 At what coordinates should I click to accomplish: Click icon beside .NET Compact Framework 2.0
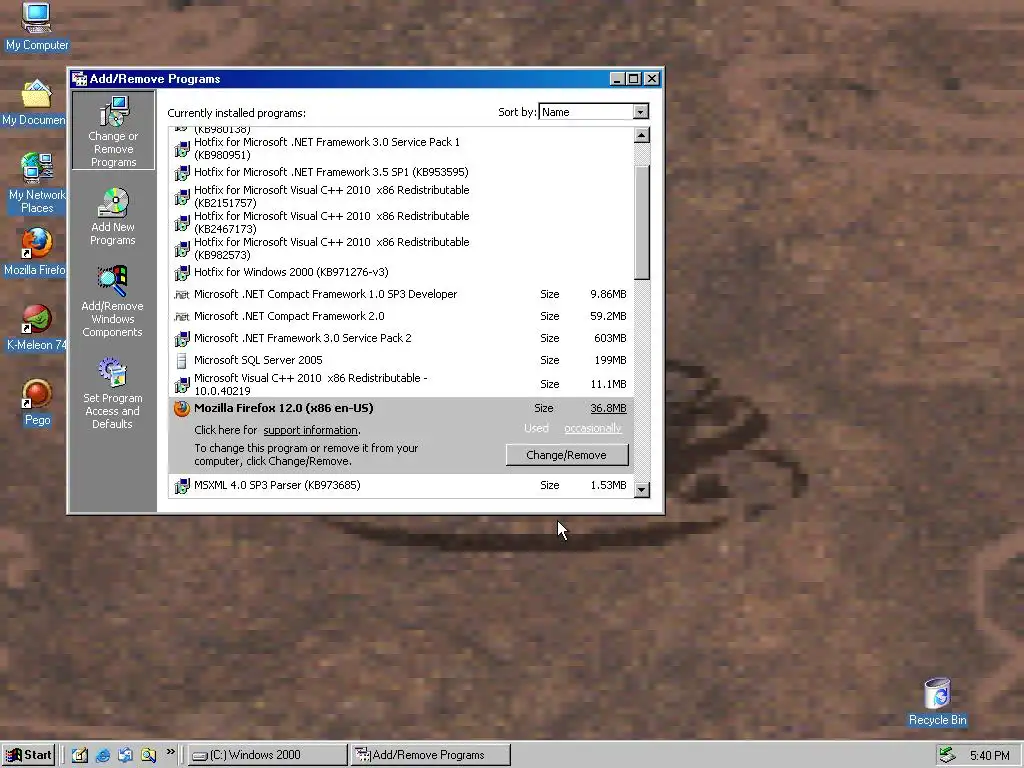click(182, 317)
